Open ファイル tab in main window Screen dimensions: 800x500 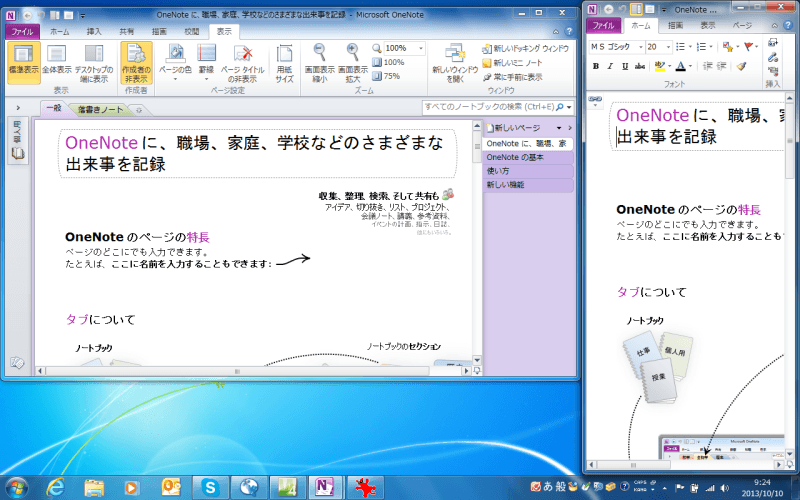coord(22,31)
